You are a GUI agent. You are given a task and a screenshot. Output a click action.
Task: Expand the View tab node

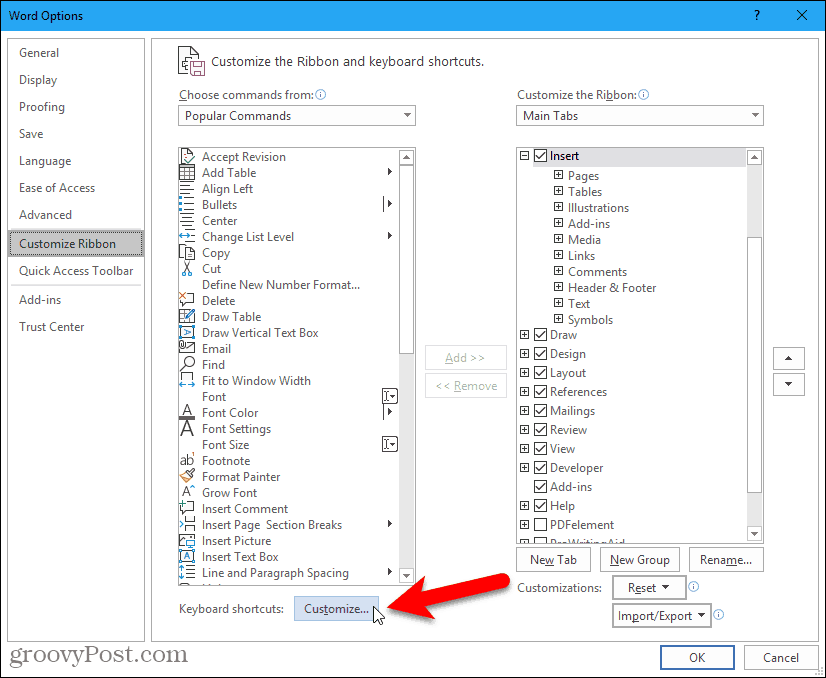pyautogui.click(x=524, y=448)
